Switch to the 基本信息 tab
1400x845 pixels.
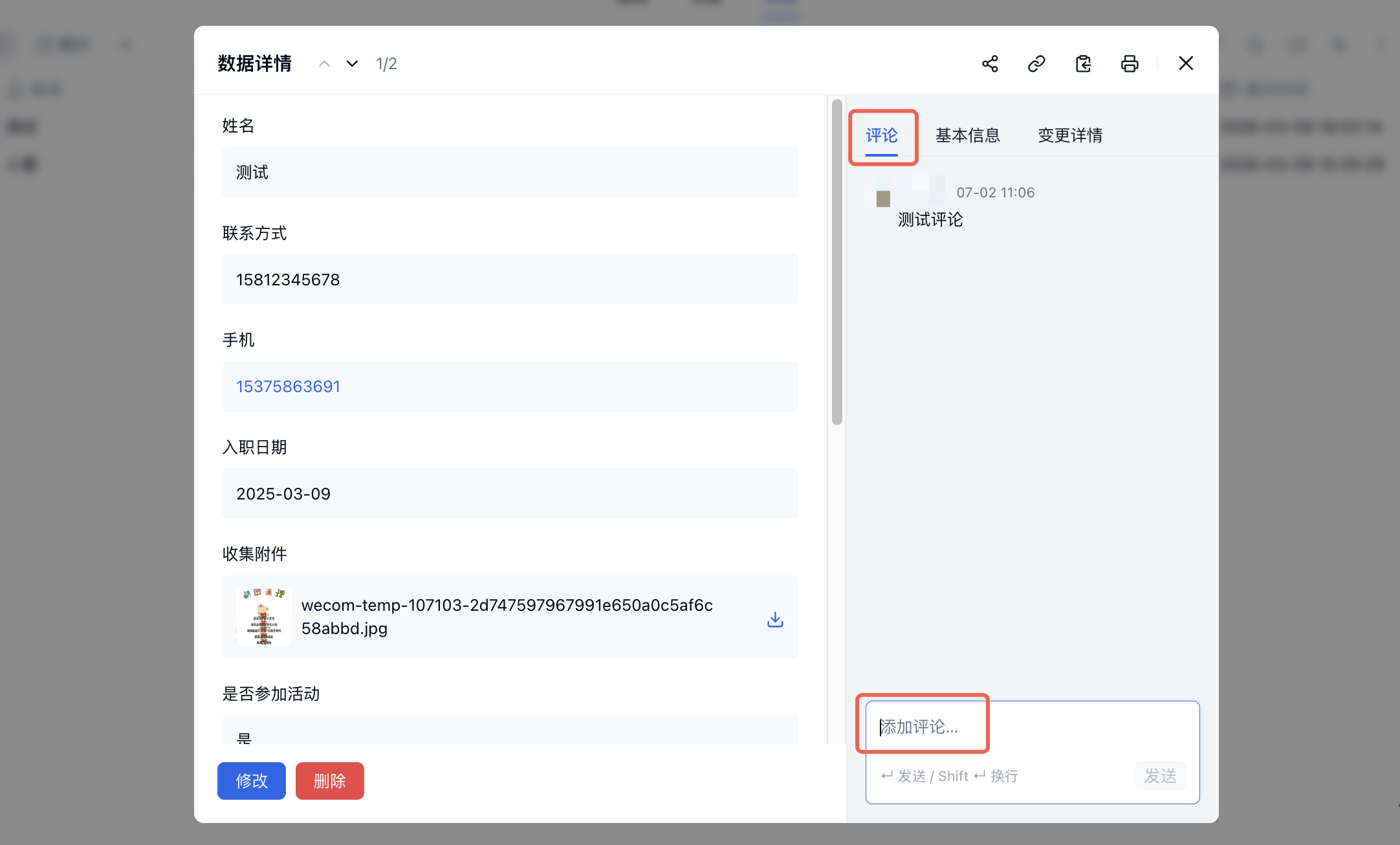click(968, 135)
